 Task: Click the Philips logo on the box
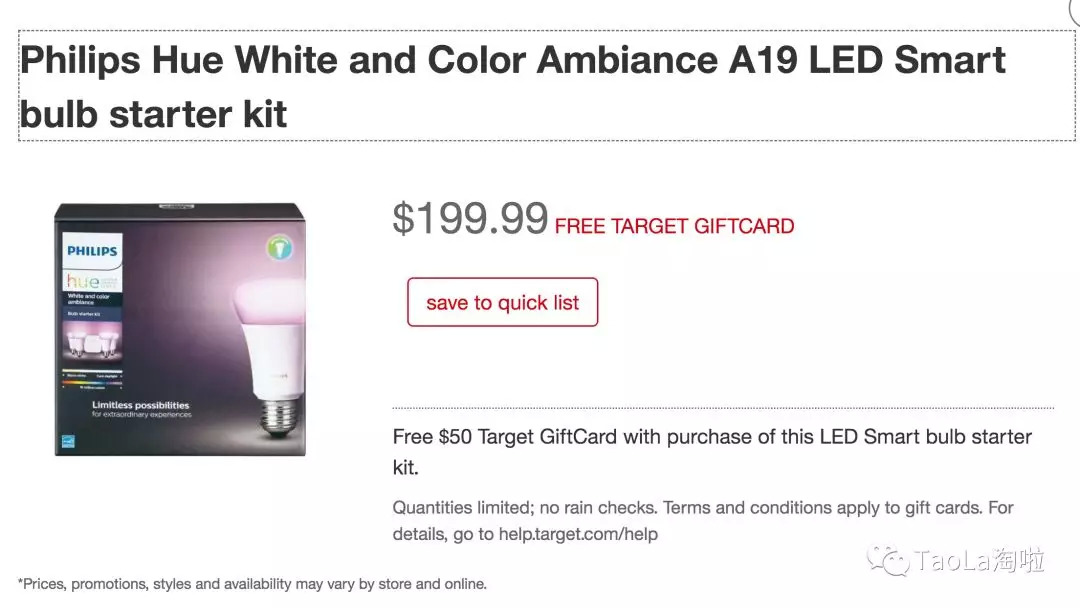coord(92,251)
